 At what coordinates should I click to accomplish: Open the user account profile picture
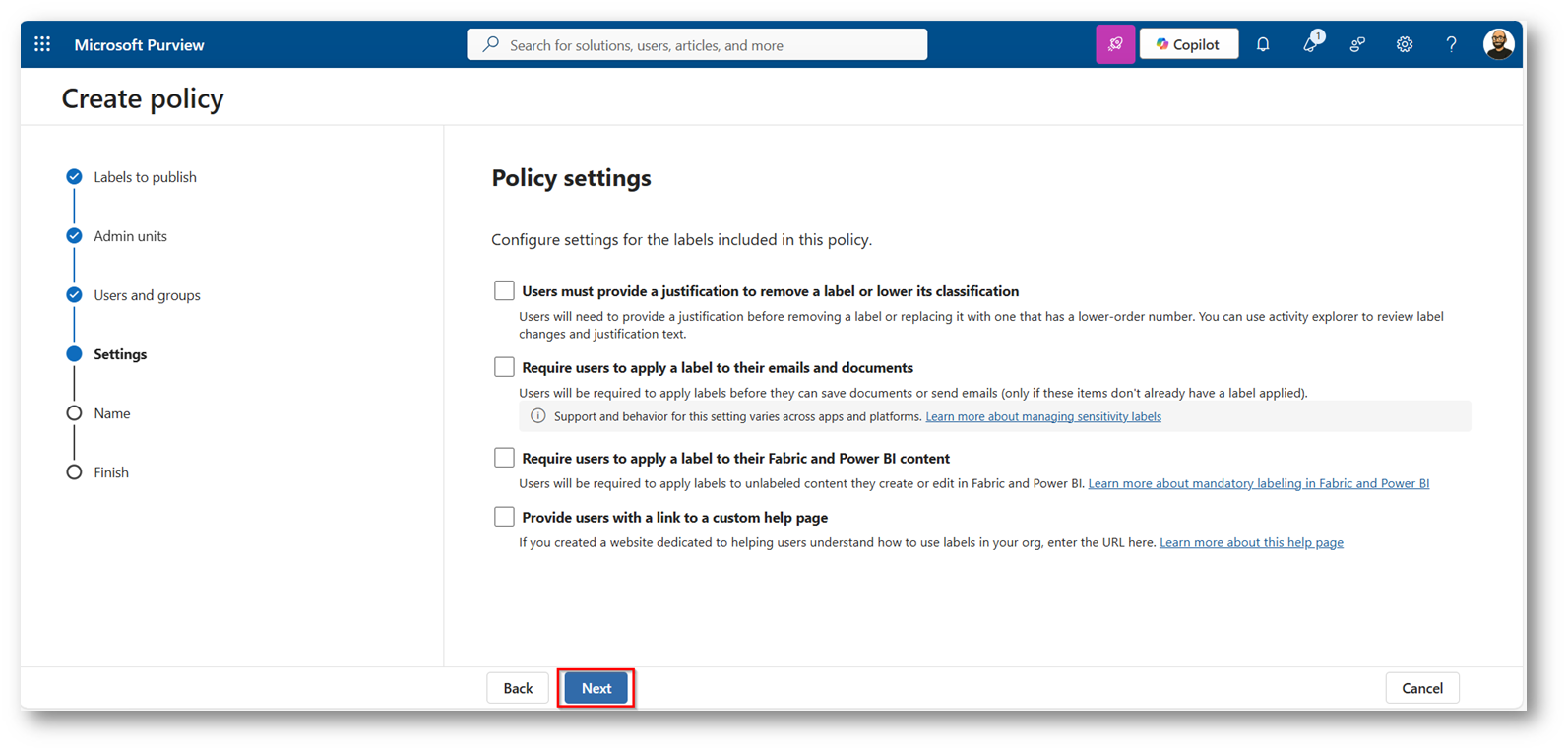1498,44
